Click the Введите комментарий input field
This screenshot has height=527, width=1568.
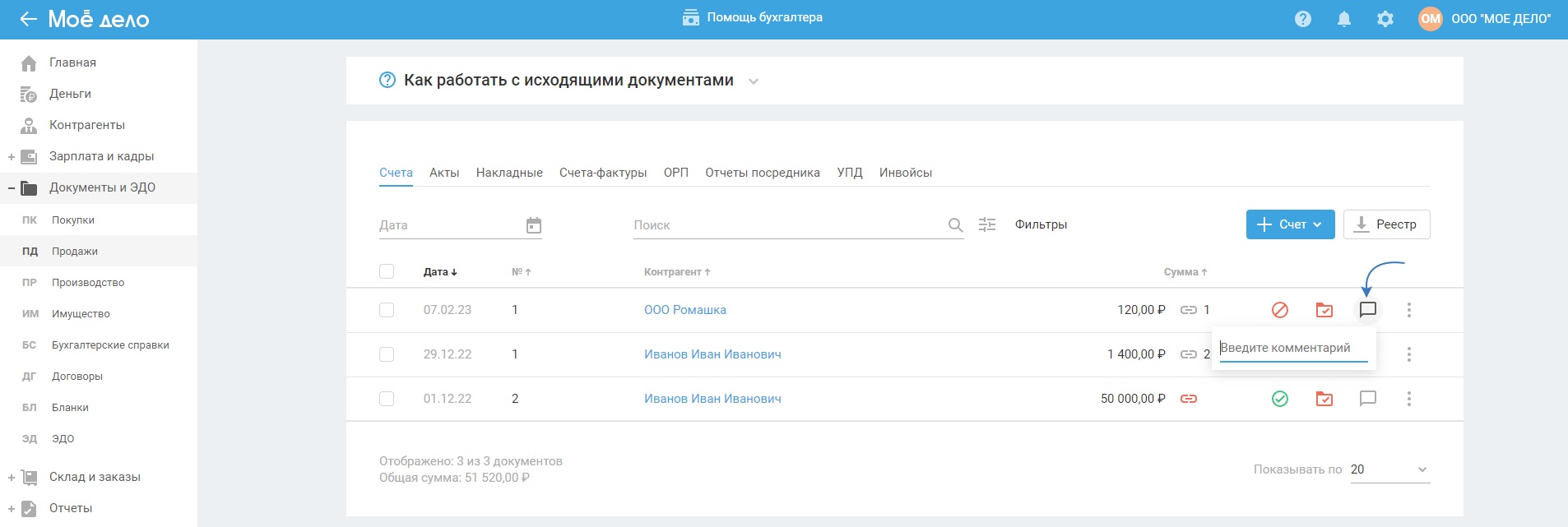pos(1292,349)
